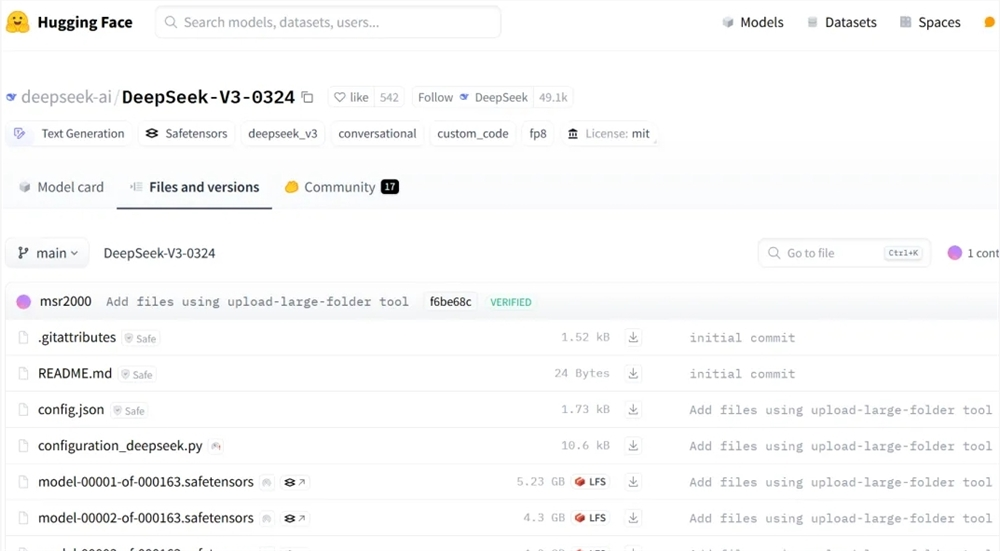Open the 542 likes count
This screenshot has height=551, width=1000.
[x=389, y=97]
